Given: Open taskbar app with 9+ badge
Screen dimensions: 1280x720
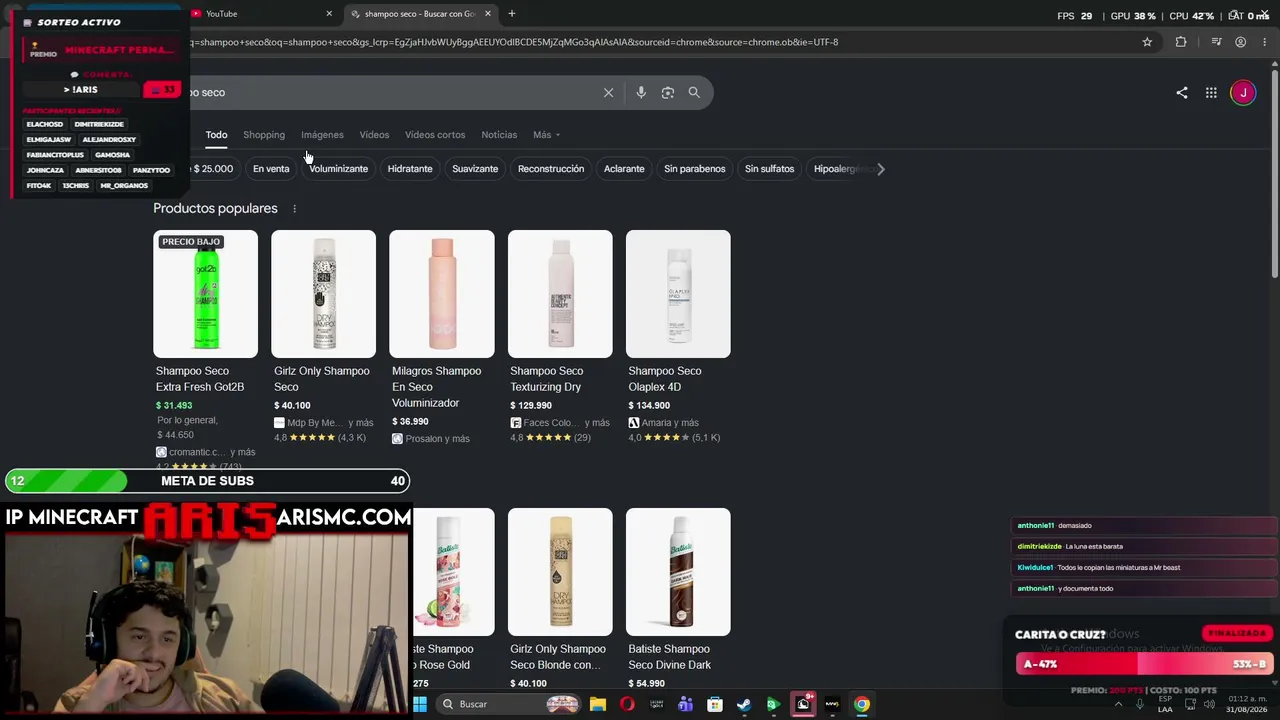Looking at the screenshot, I should point(803,704).
